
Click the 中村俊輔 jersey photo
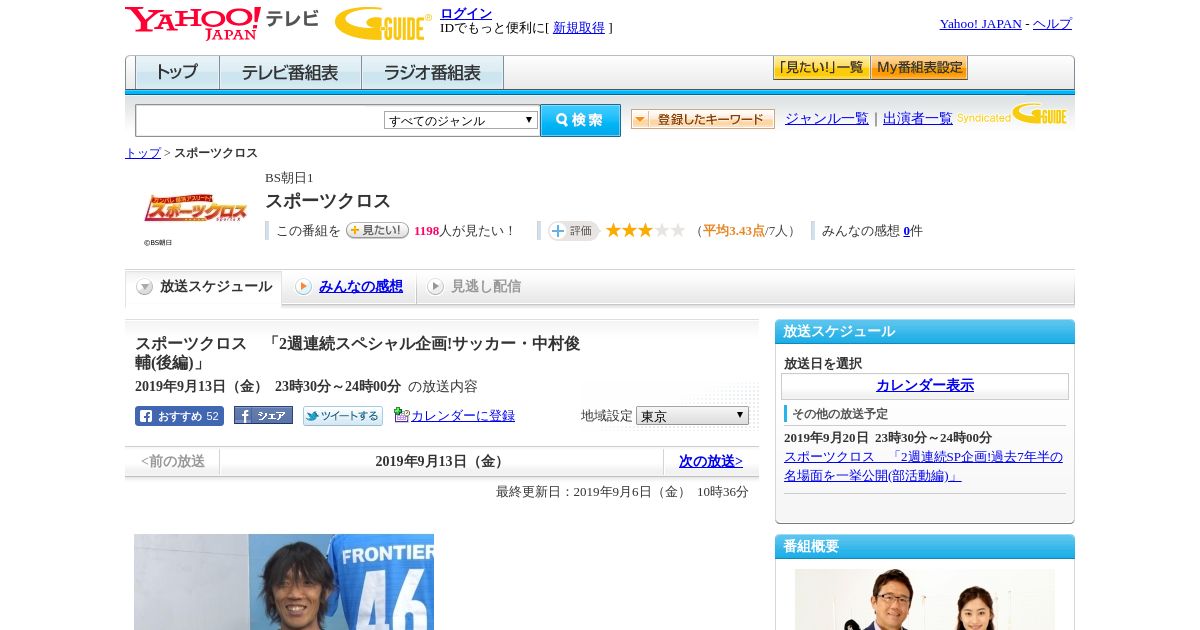coord(284,582)
